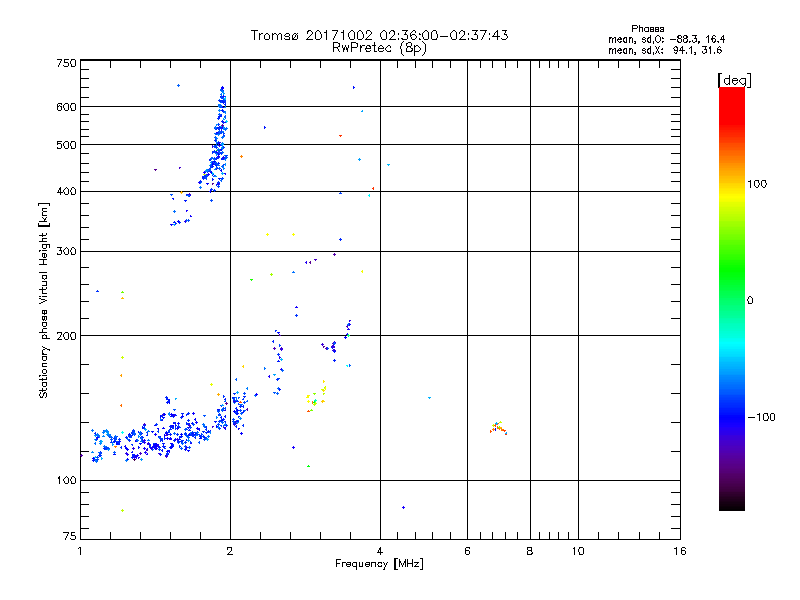Click the y-axis tick label "75"
The image size is (800, 600).
(70, 536)
